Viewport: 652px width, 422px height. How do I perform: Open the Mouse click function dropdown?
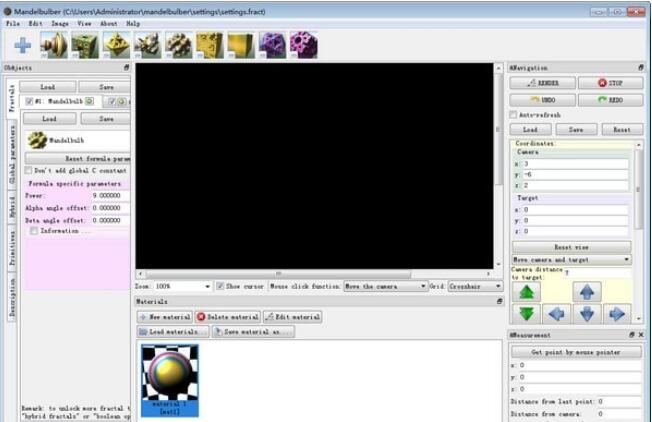coord(423,286)
